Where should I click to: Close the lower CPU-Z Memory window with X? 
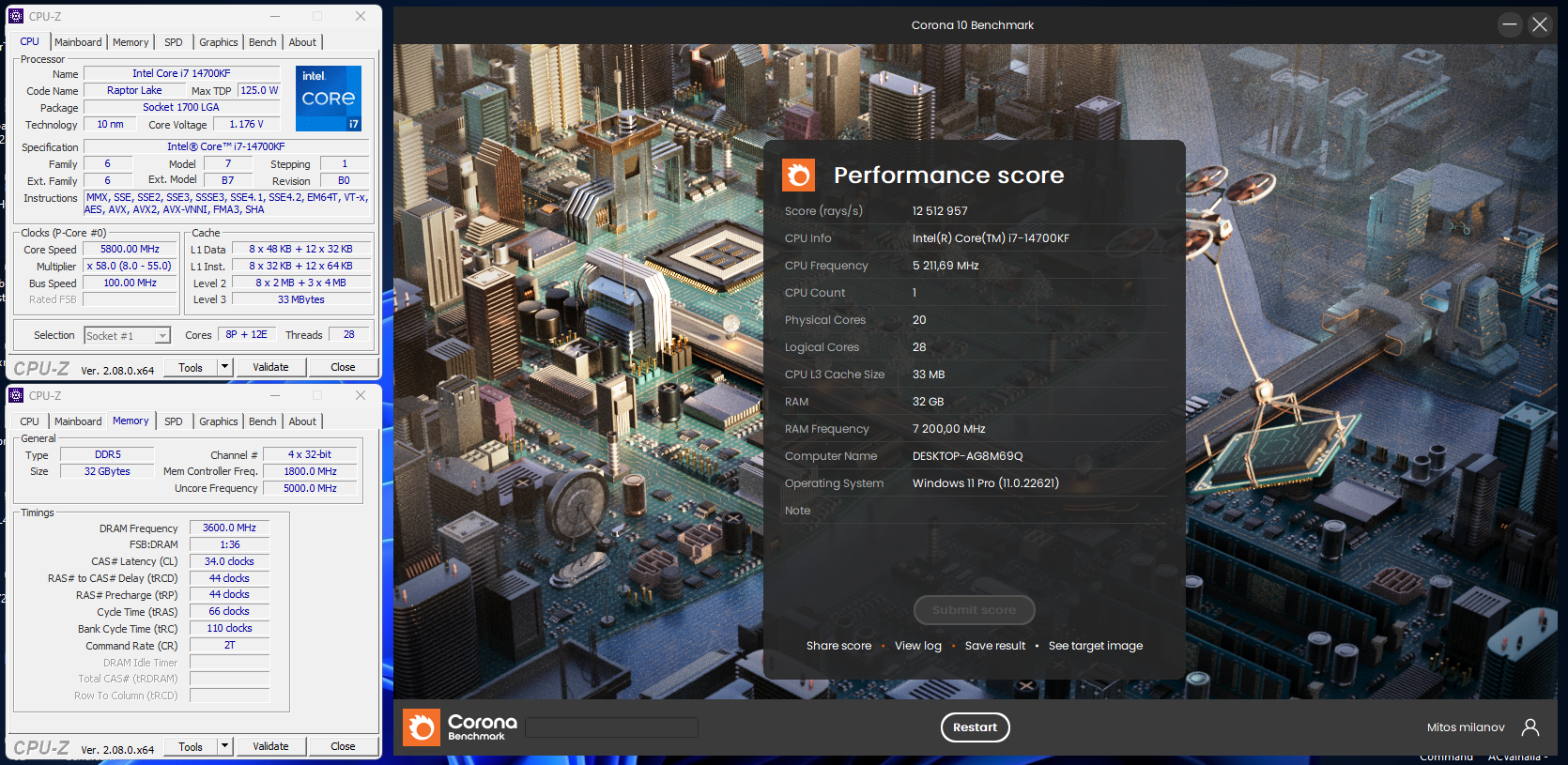pos(361,395)
